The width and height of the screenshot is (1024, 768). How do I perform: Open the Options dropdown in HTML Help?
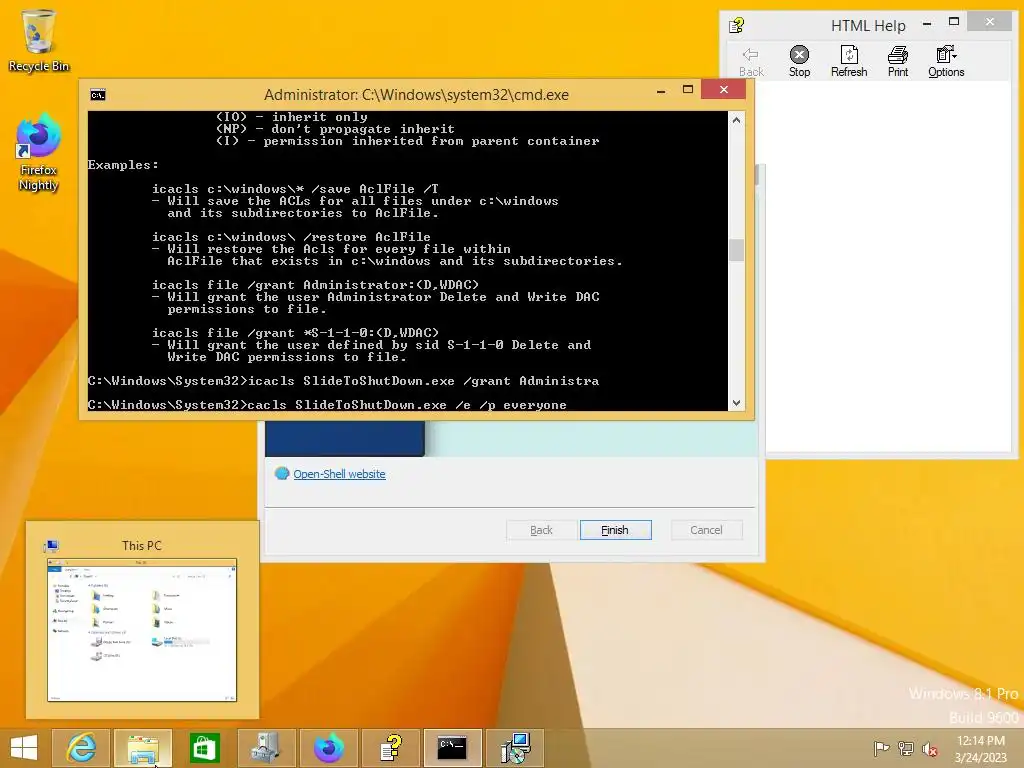pyautogui.click(x=946, y=61)
